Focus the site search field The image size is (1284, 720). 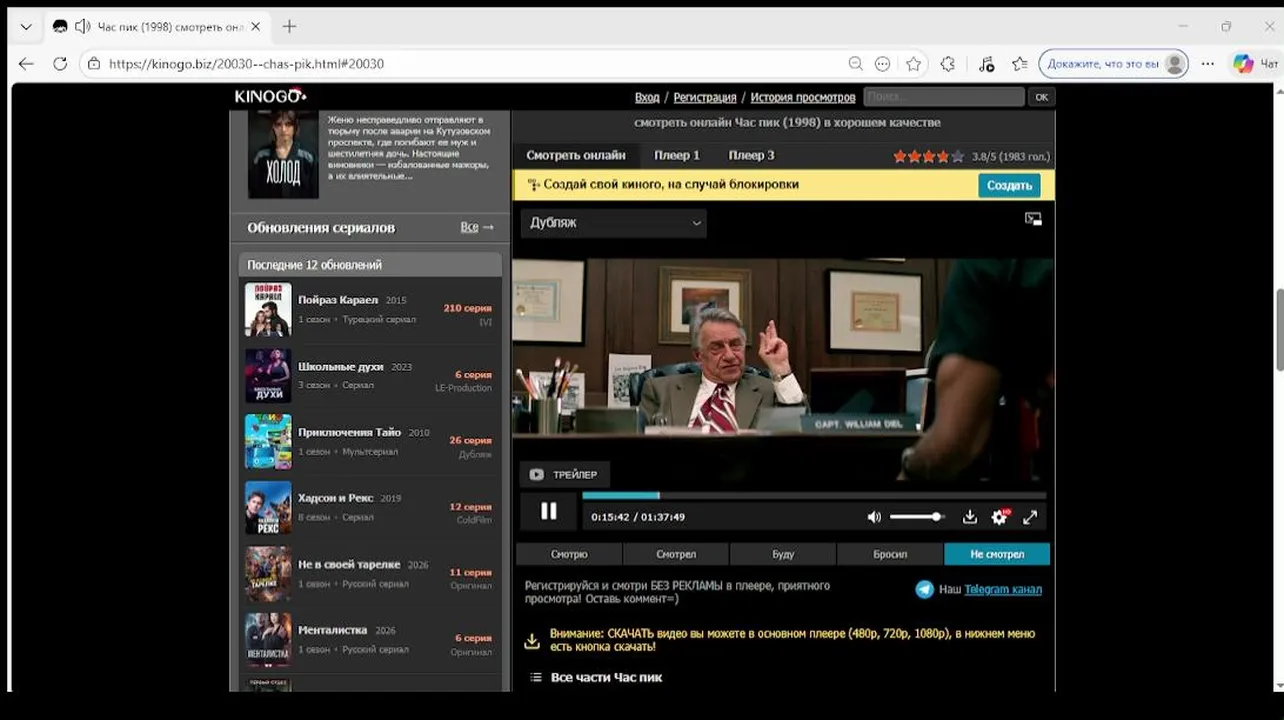[x=944, y=97]
